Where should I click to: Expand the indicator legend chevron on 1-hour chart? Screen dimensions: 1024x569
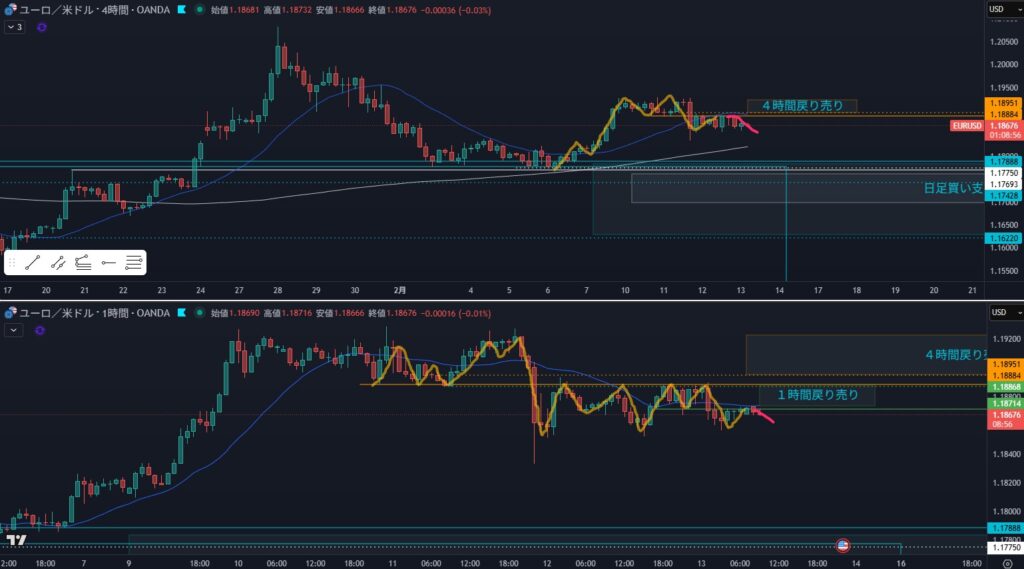click(12, 328)
